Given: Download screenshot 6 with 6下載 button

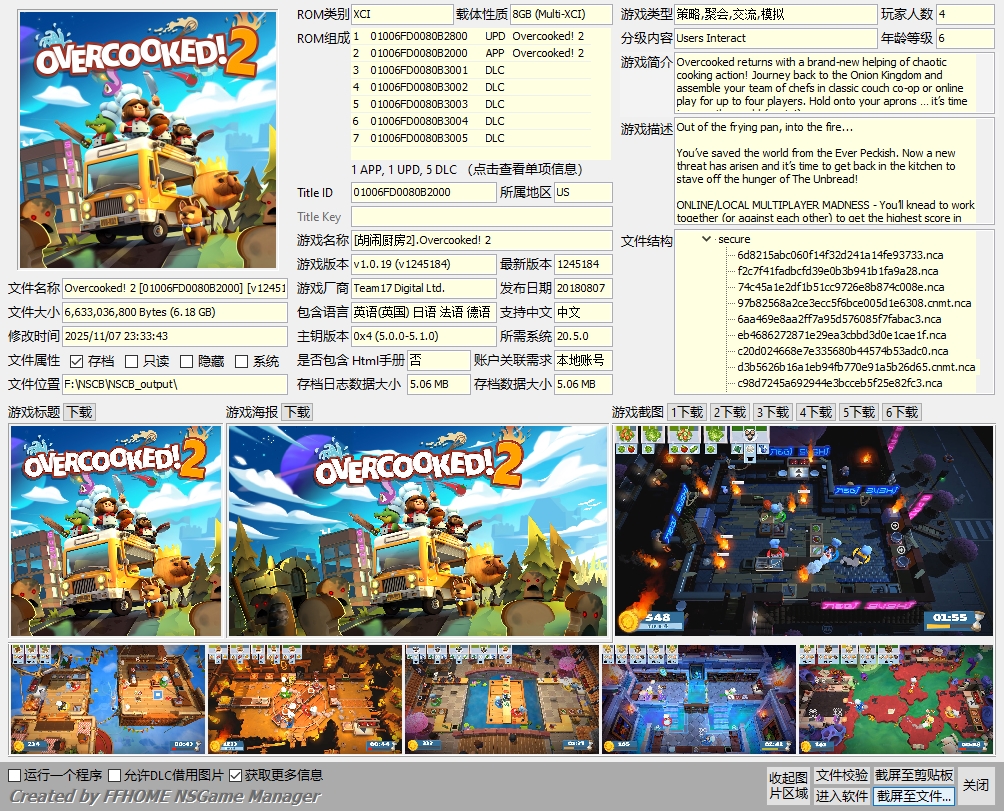Looking at the screenshot, I should point(902,412).
